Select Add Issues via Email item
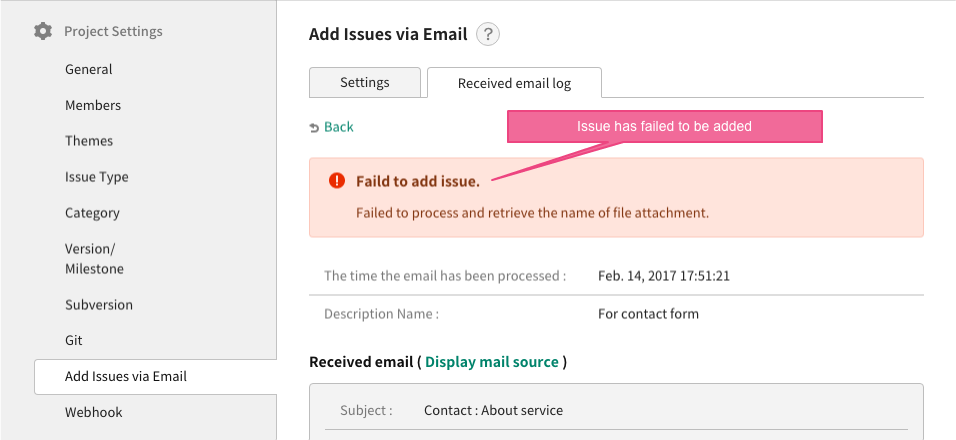 [x=155, y=377]
